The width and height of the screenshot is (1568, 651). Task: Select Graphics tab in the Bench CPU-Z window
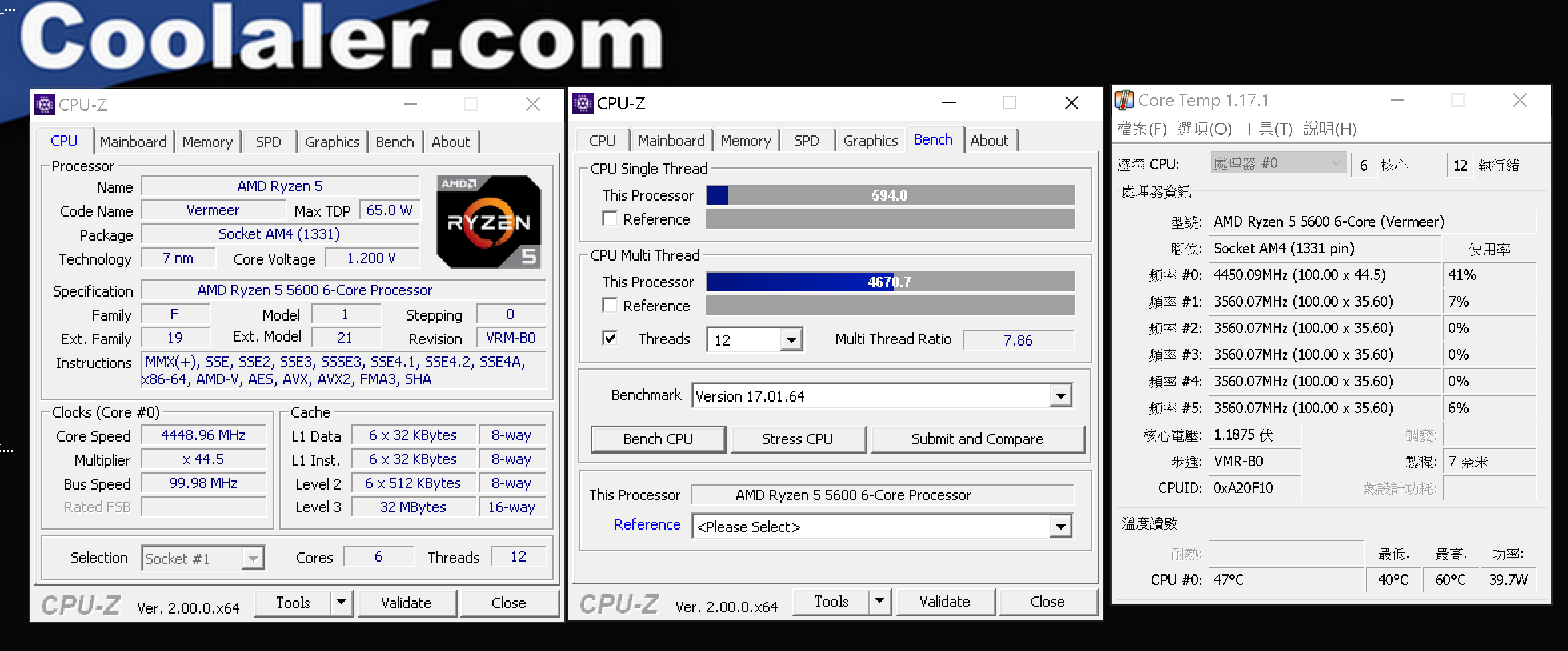(x=870, y=141)
